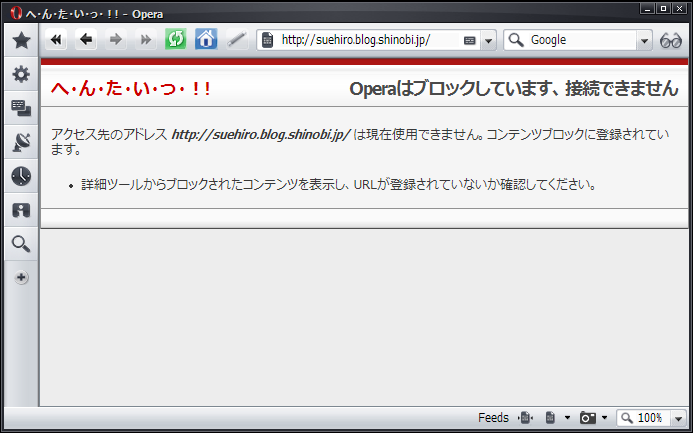Click the Wand auto-fill button

click(x=236, y=40)
